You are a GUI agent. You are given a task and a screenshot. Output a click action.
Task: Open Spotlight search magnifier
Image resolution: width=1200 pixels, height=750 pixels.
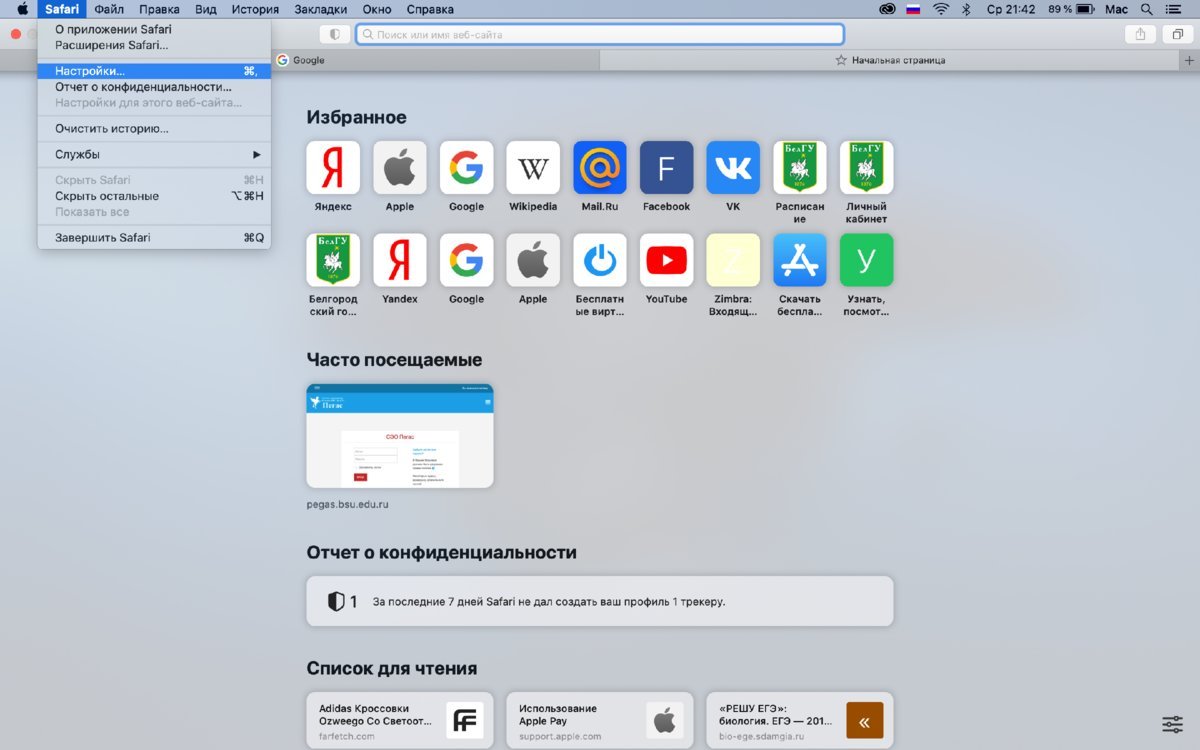1146,9
